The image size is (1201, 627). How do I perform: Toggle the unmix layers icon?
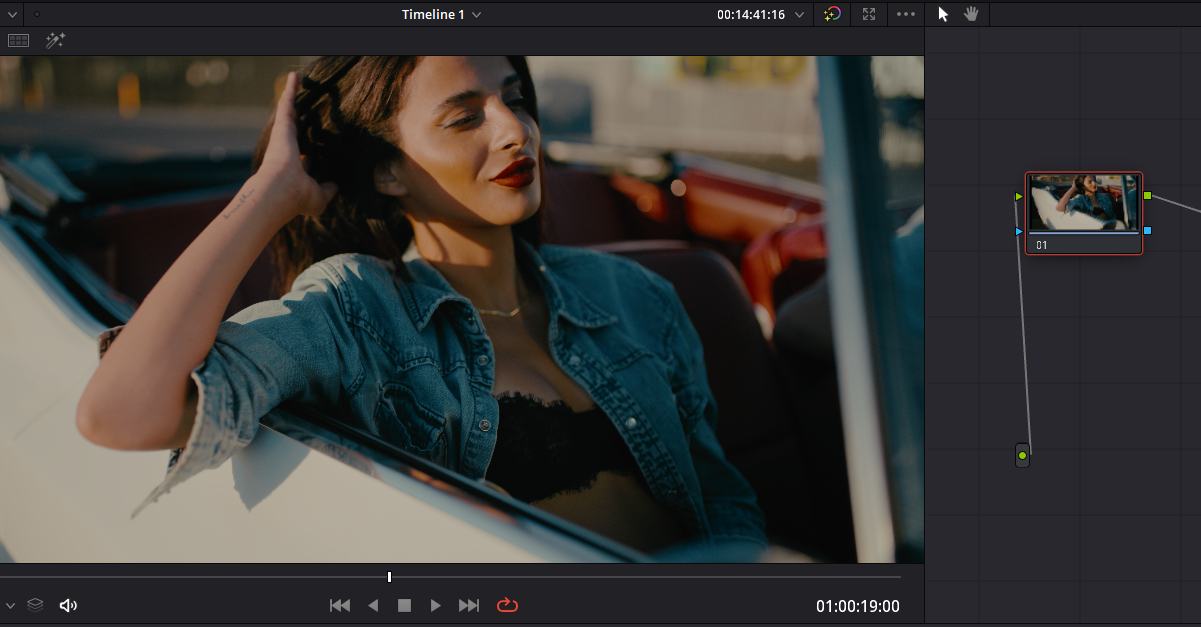pyautogui.click(x=35, y=605)
